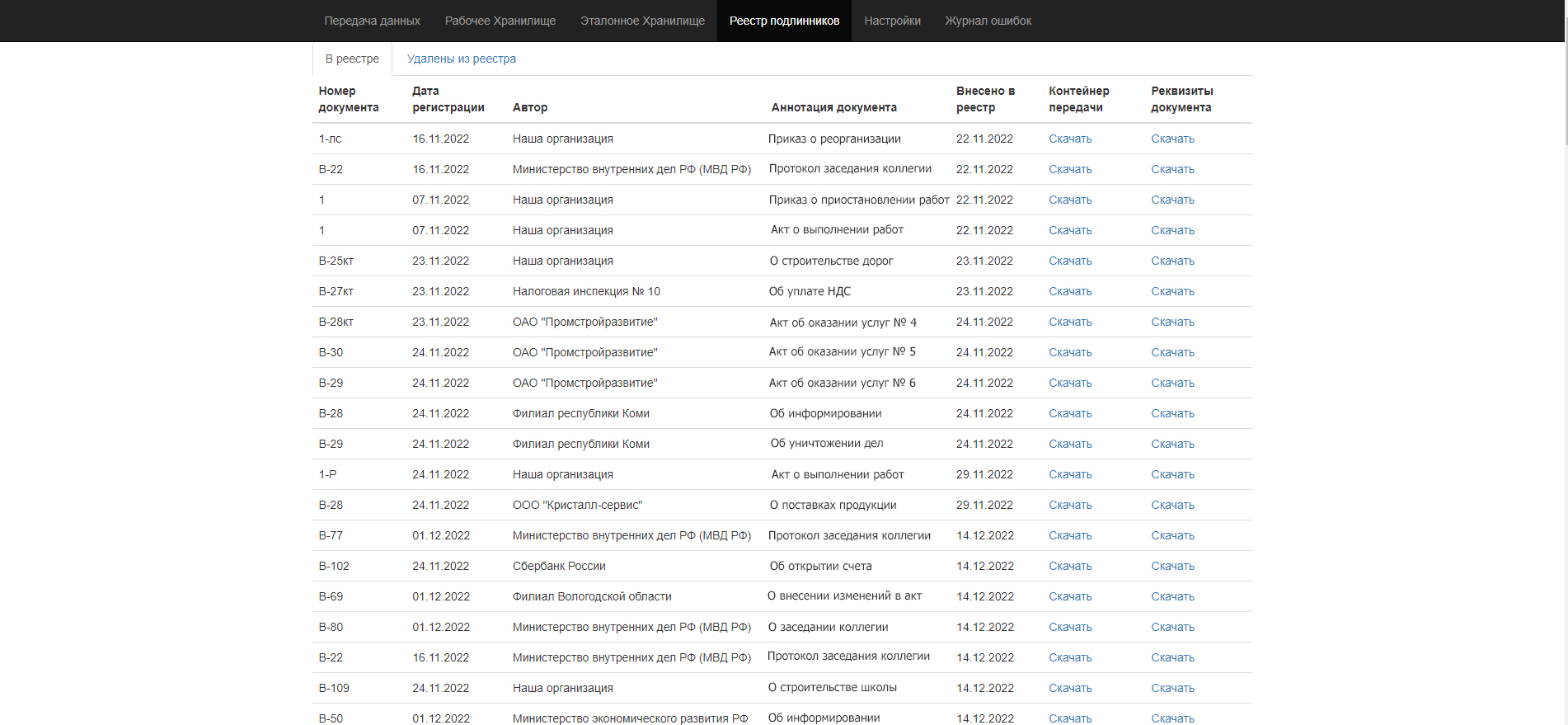Download transfer container for Приказ о реорганизации
1568x725 pixels.
click(x=1070, y=139)
